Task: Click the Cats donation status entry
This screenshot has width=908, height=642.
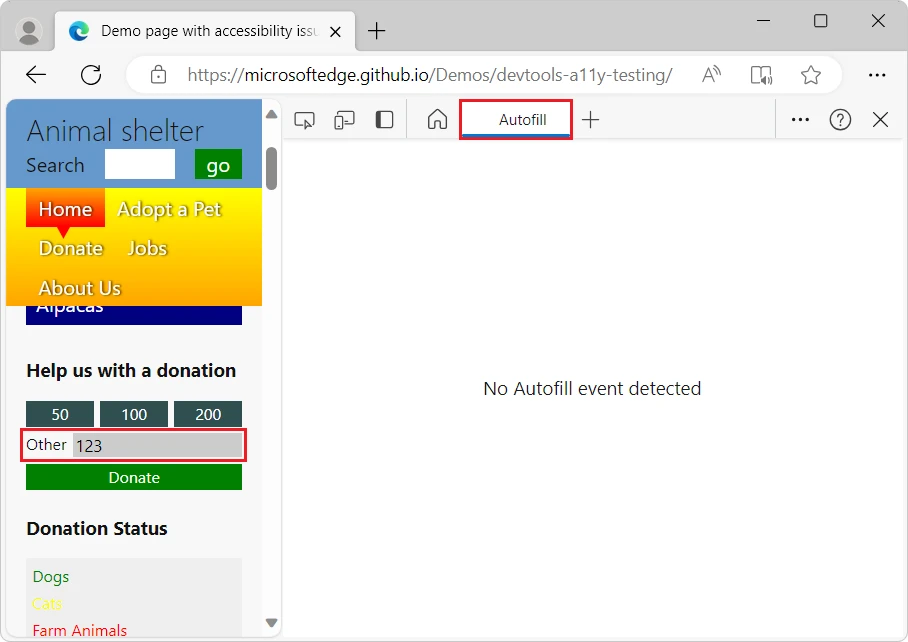Action: coord(47,604)
